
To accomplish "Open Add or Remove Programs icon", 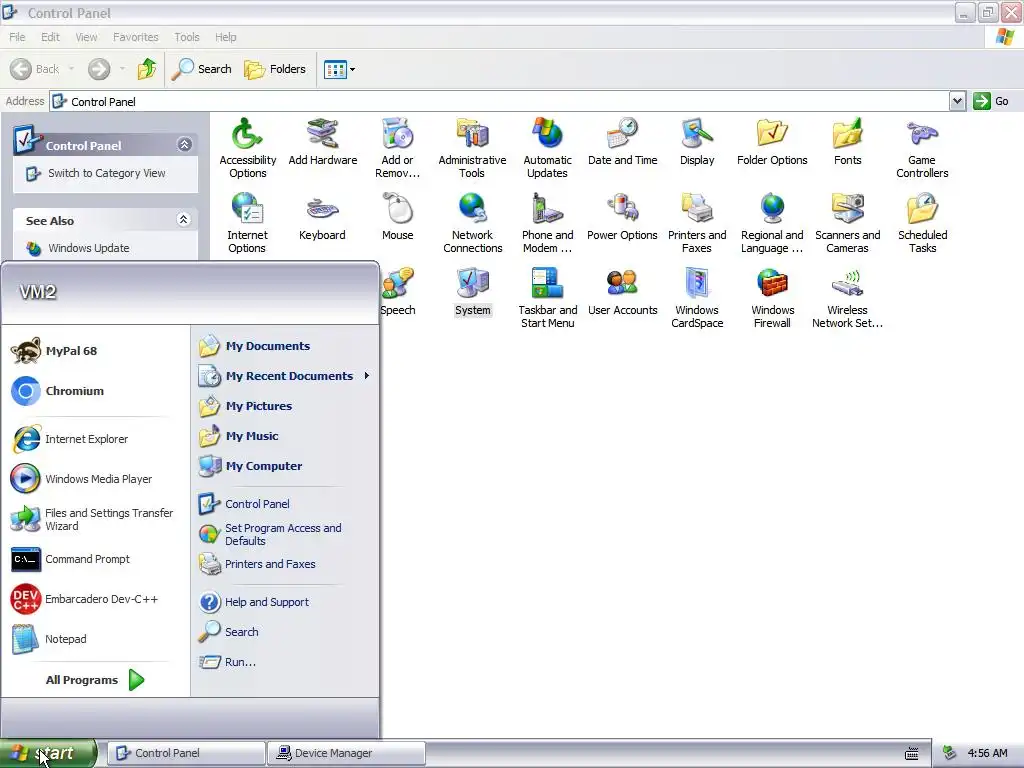I will 397,148.
